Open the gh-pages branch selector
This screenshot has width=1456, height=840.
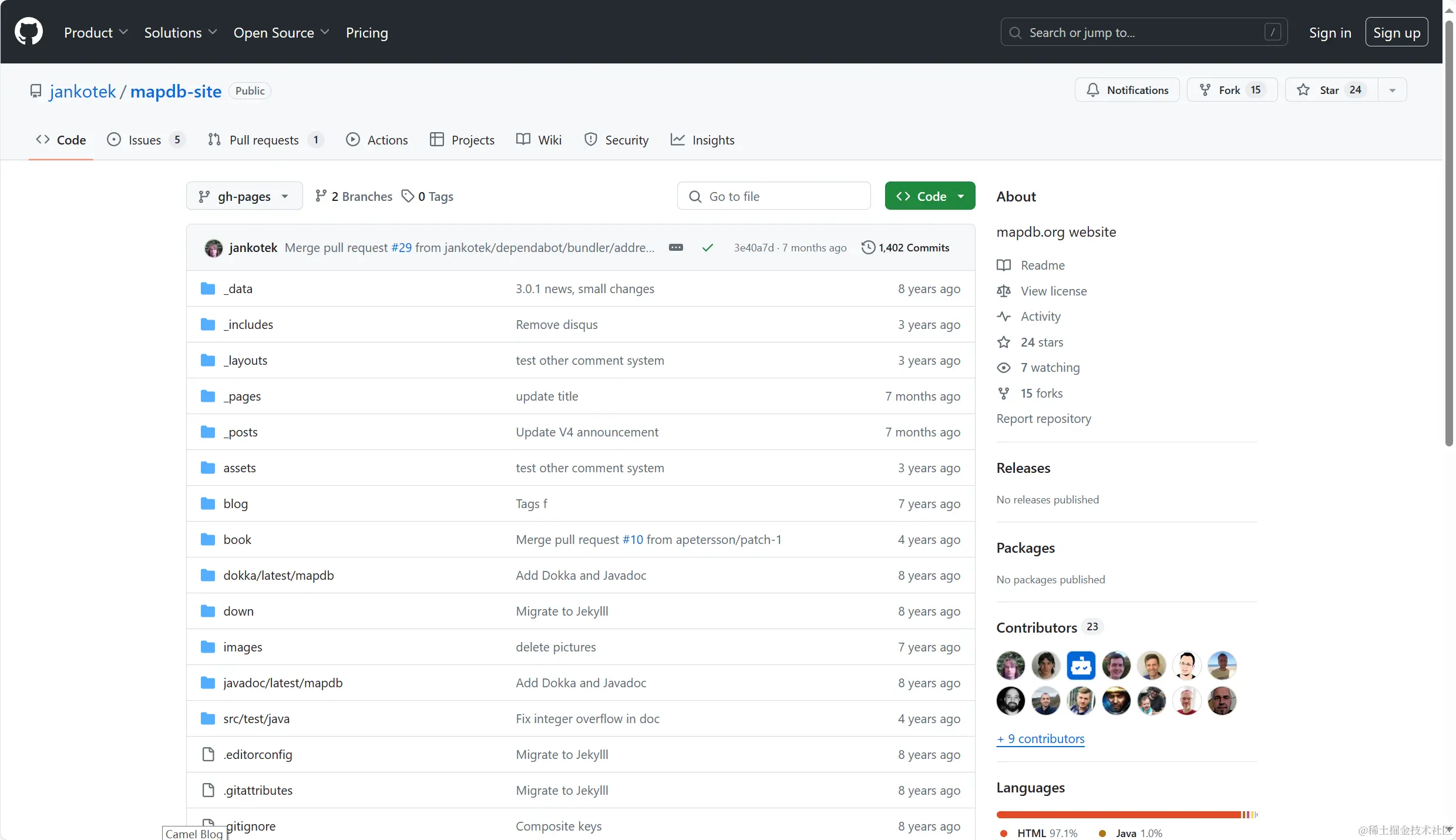pos(244,196)
